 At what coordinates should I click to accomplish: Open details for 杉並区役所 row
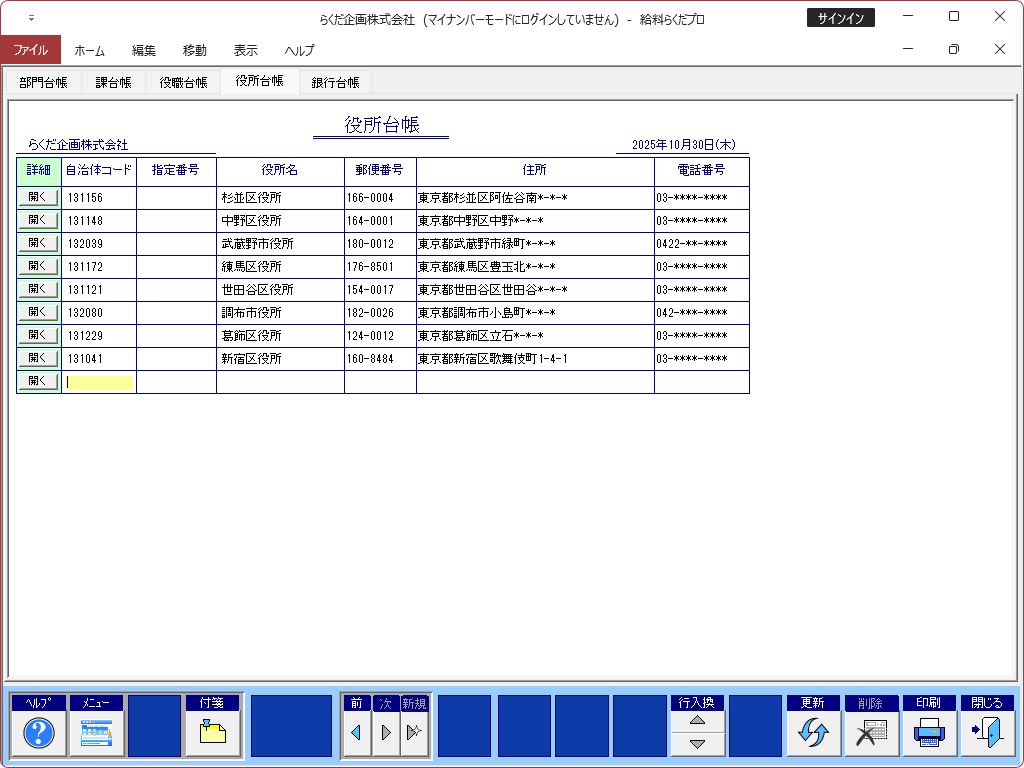coord(38,197)
